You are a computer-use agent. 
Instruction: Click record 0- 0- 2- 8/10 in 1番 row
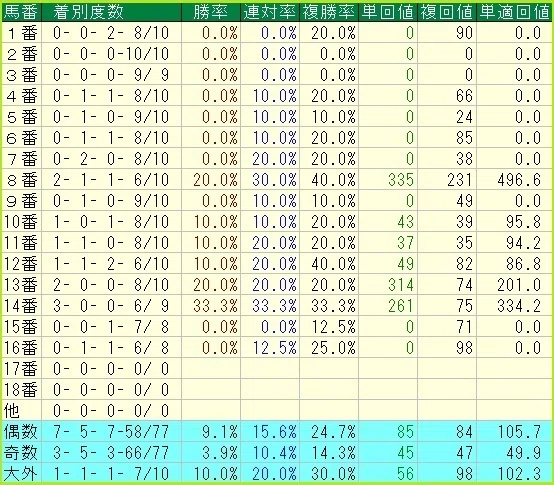click(111, 33)
